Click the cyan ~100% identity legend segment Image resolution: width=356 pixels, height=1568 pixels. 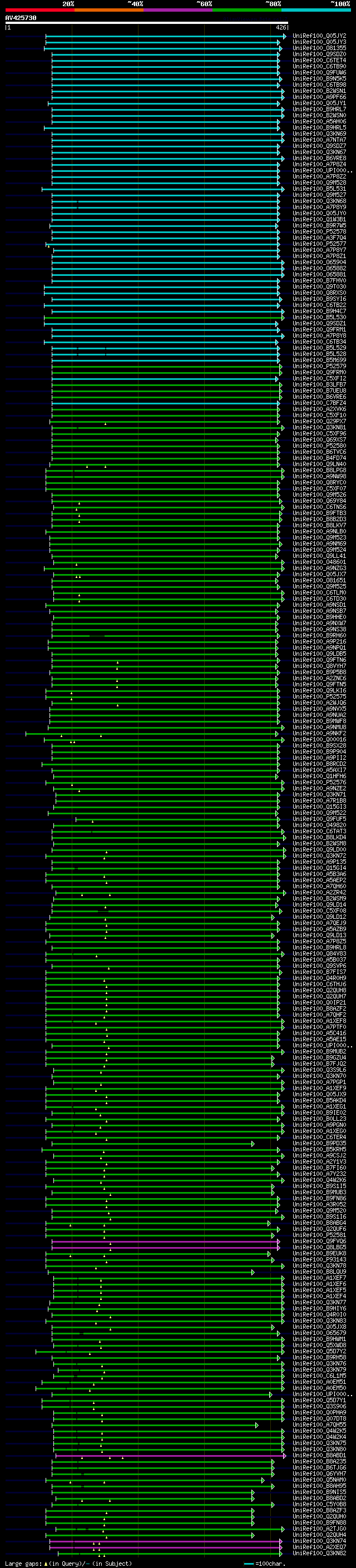pos(316,11)
